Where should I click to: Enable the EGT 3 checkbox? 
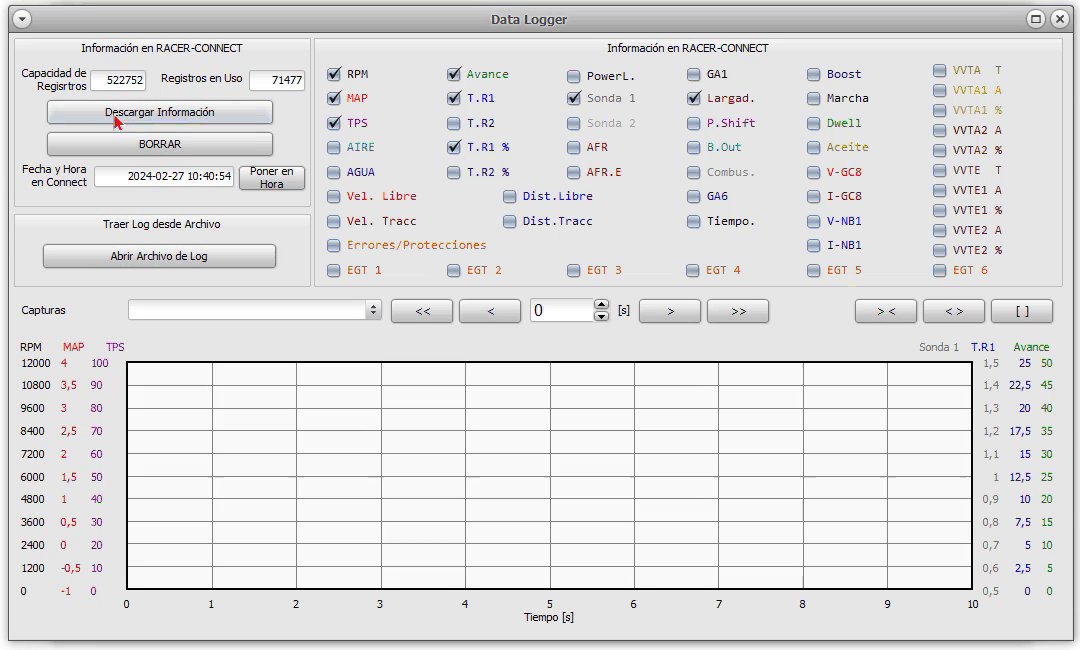[x=574, y=271]
